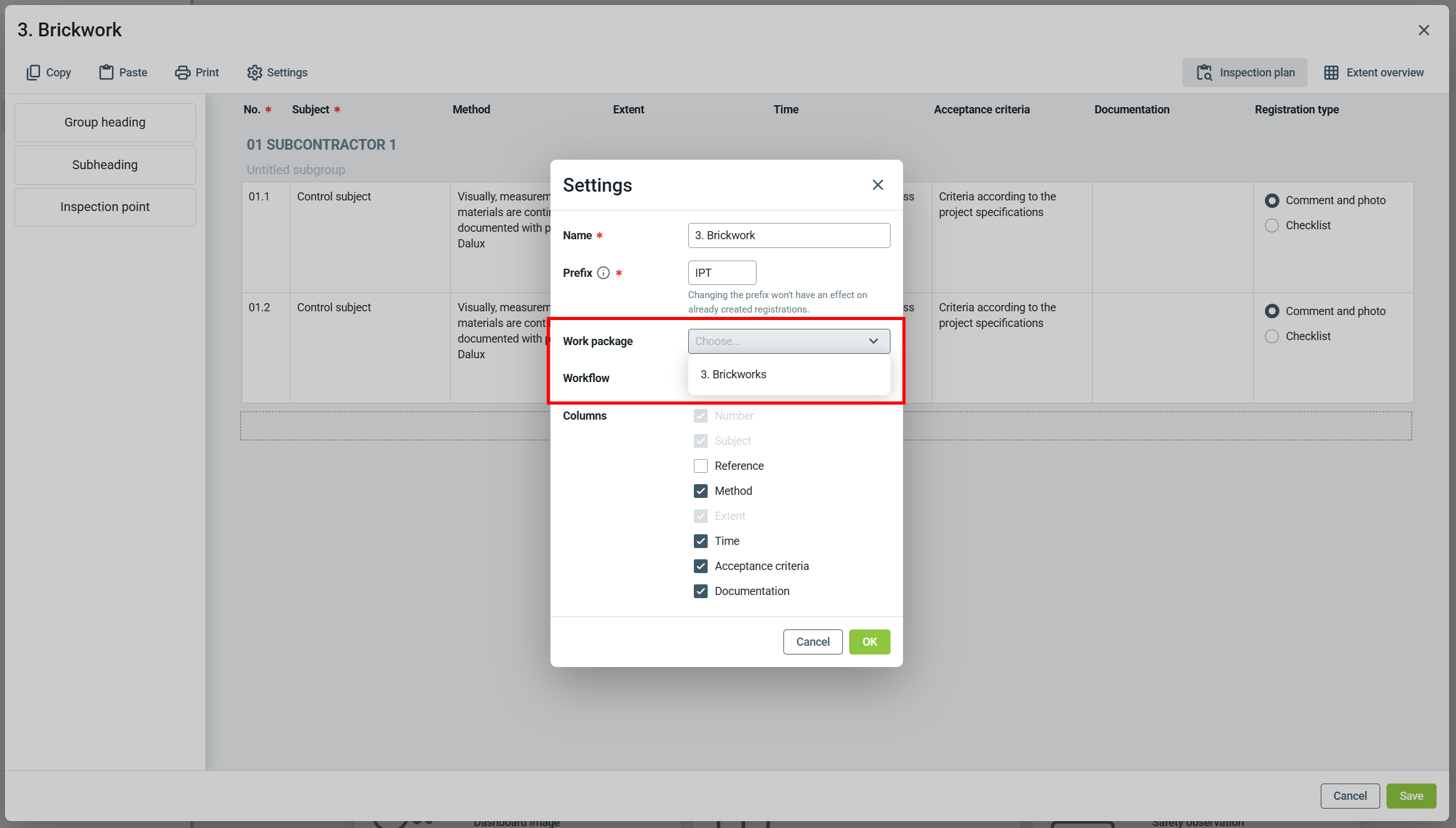This screenshot has height=828, width=1456.
Task: Close the 3. Brickwork window
Action: (1423, 30)
